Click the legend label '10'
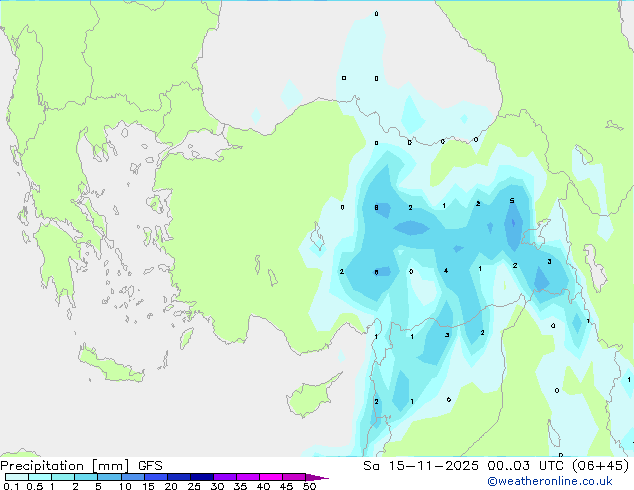Image resolution: width=634 pixels, height=490 pixels. (x=125, y=486)
